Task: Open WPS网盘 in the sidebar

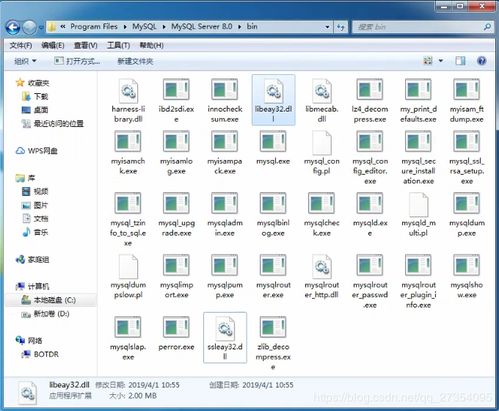Action: 37,151
